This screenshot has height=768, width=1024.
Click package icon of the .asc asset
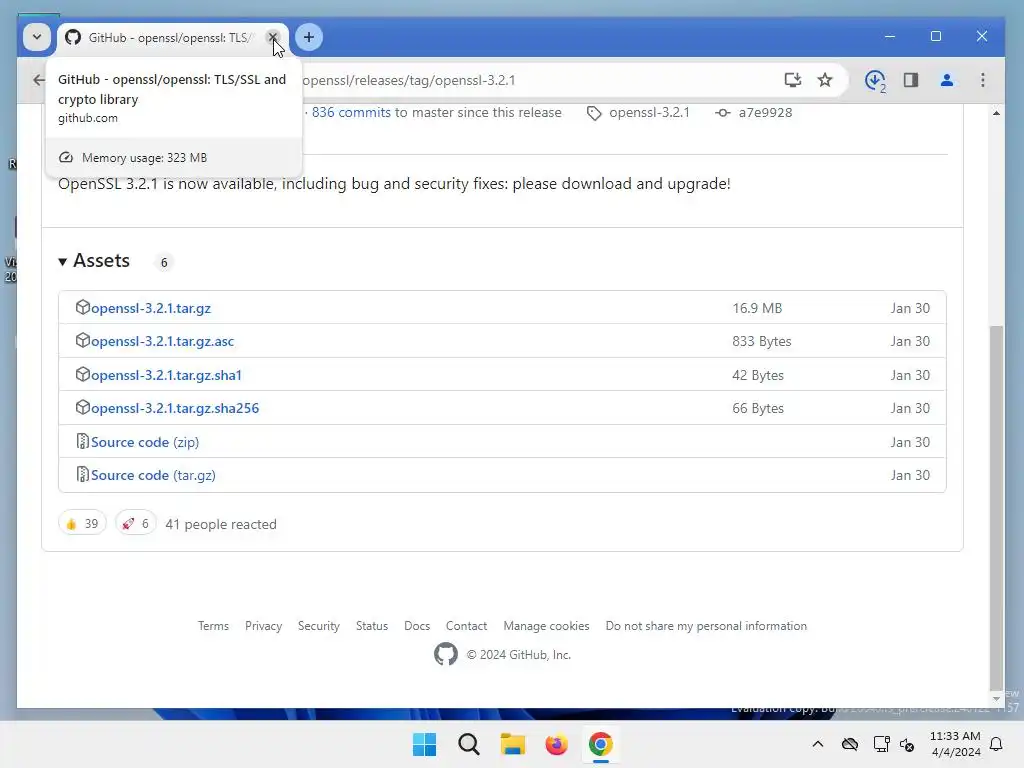tap(82, 340)
